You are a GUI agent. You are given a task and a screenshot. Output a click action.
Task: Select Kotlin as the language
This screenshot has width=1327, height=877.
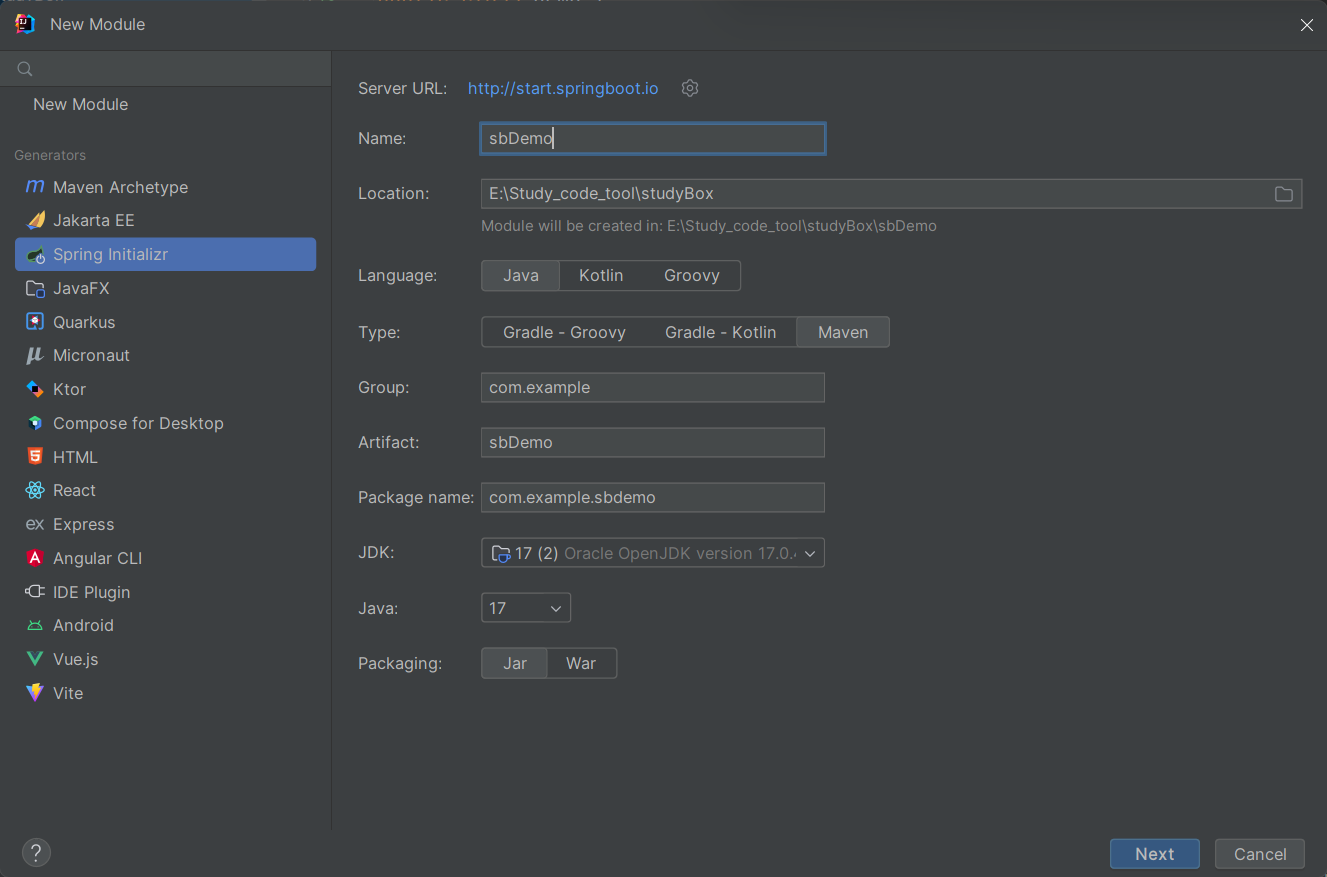601,276
